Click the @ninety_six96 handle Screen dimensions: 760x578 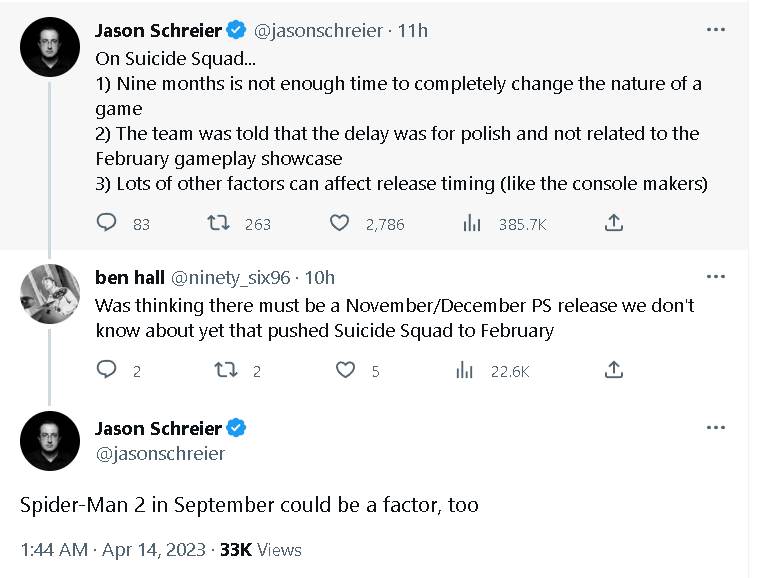pos(233,277)
